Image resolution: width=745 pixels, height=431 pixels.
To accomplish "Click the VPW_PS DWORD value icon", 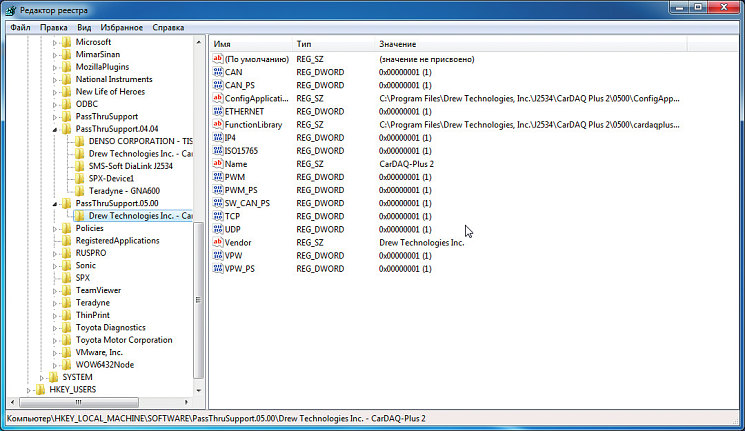I will tap(218, 268).
